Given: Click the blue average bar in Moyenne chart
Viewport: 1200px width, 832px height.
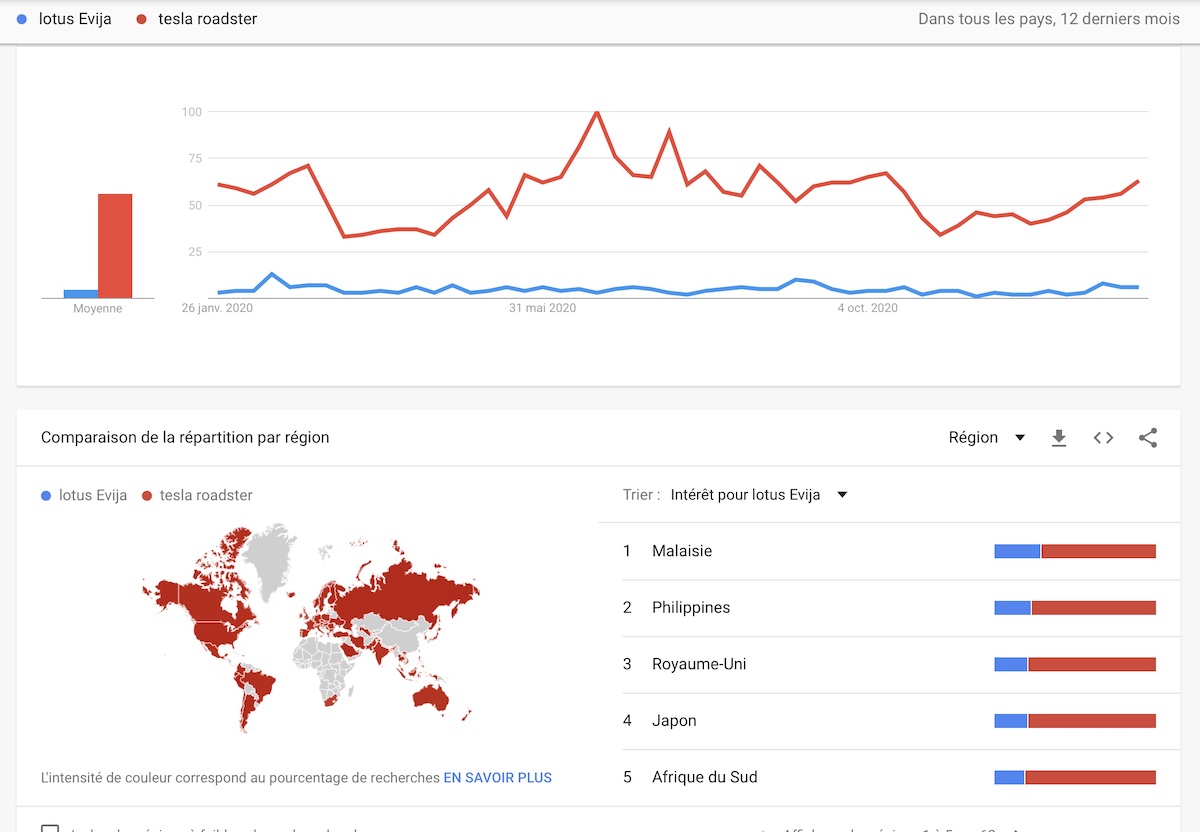Looking at the screenshot, I should tap(80, 294).
